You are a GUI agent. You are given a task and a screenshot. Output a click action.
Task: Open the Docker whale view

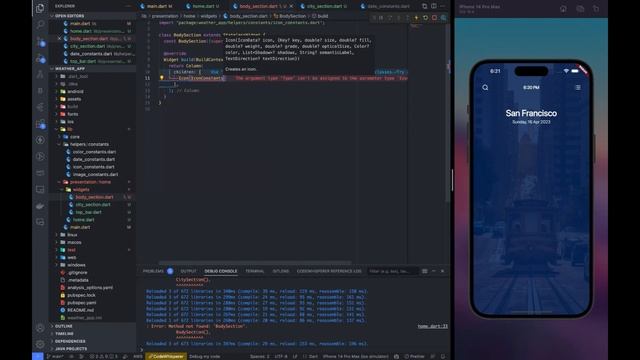point(40,206)
